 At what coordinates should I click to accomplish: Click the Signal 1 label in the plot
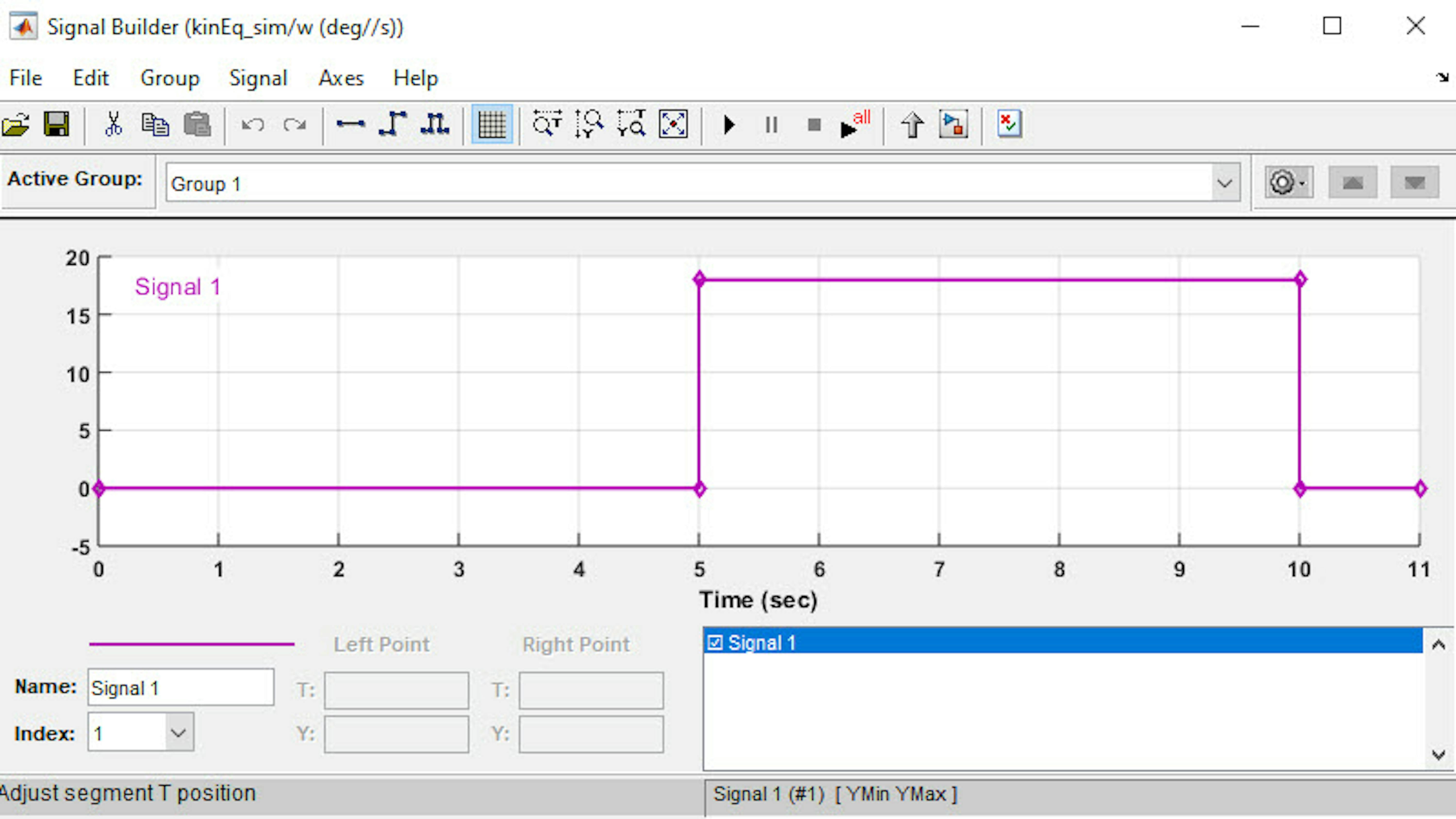[x=177, y=287]
